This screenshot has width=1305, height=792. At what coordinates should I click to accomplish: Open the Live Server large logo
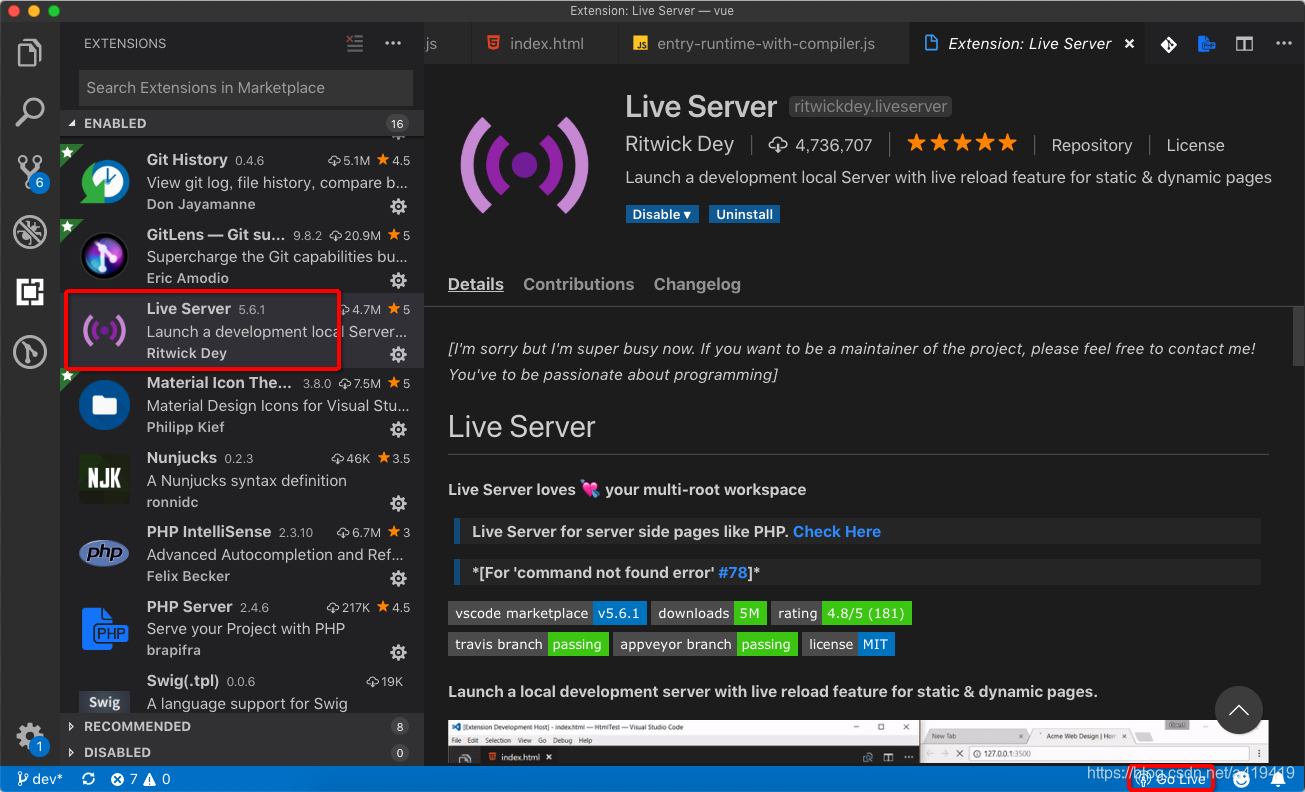(x=524, y=164)
